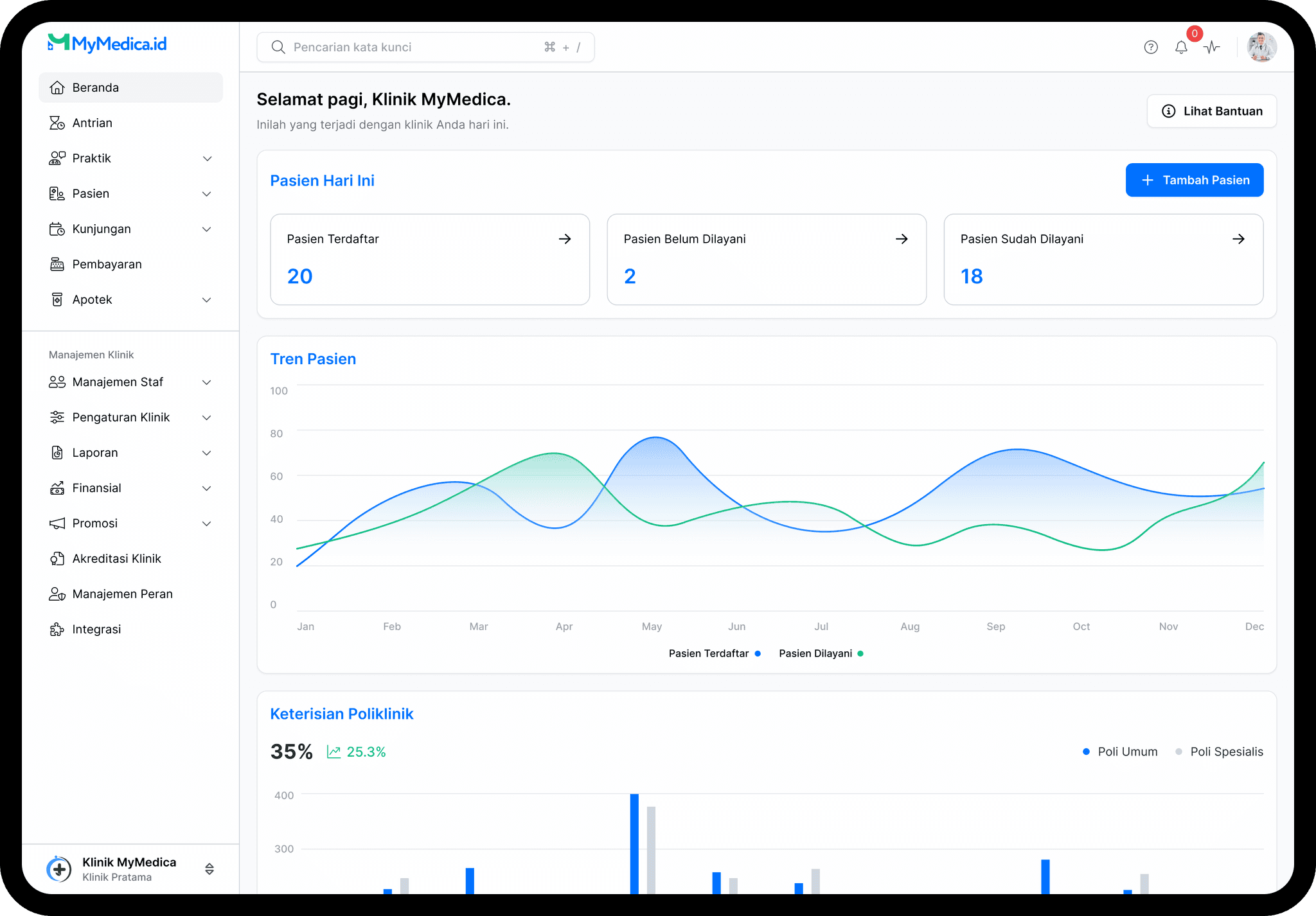The width and height of the screenshot is (1316, 916).
Task: Expand the Pasien menu chevron
Action: [x=207, y=193]
